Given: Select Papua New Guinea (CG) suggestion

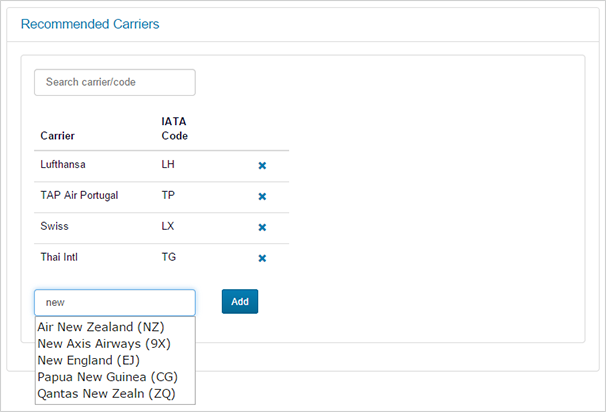Looking at the screenshot, I should click(x=107, y=377).
